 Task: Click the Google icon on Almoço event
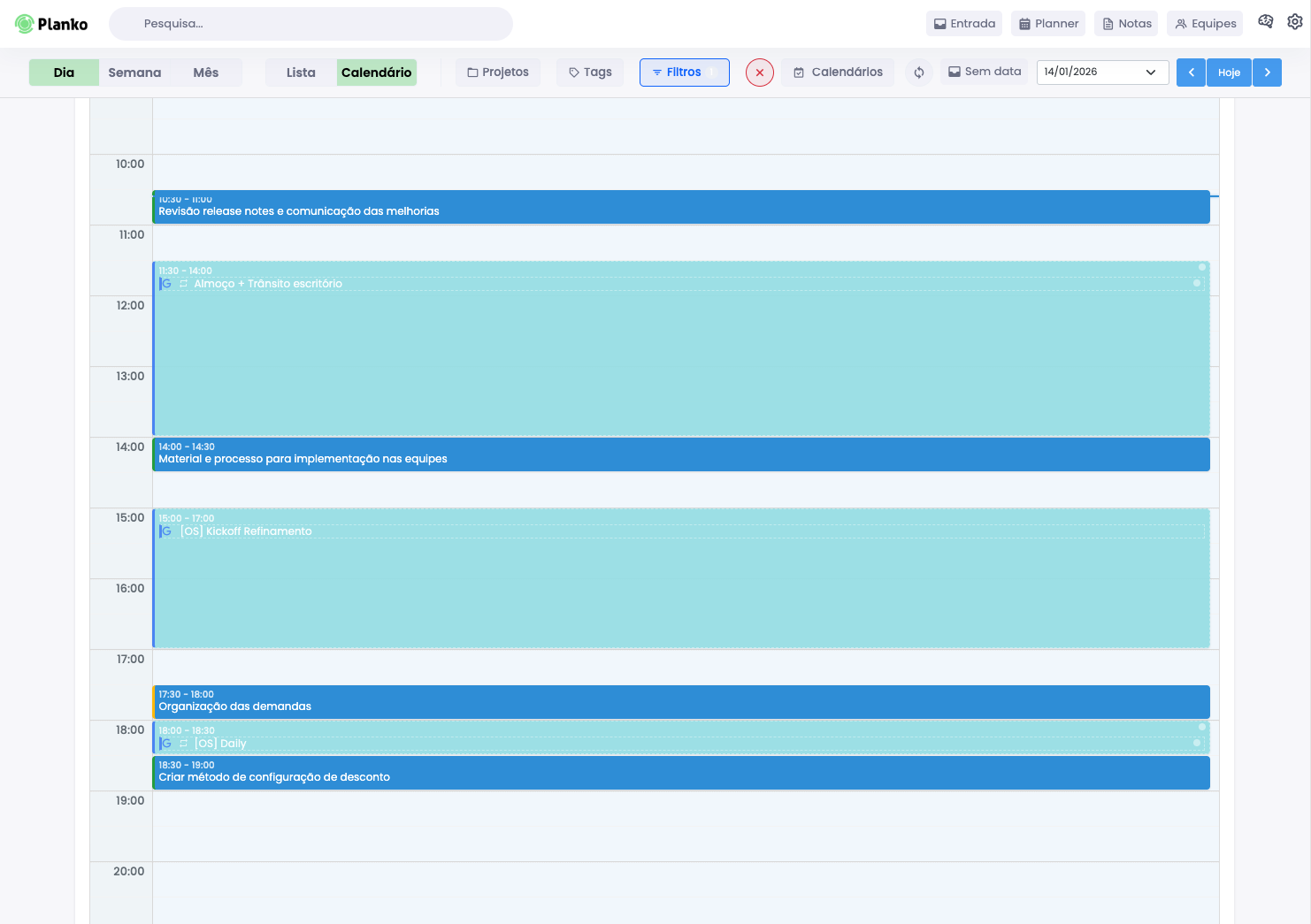click(x=166, y=284)
